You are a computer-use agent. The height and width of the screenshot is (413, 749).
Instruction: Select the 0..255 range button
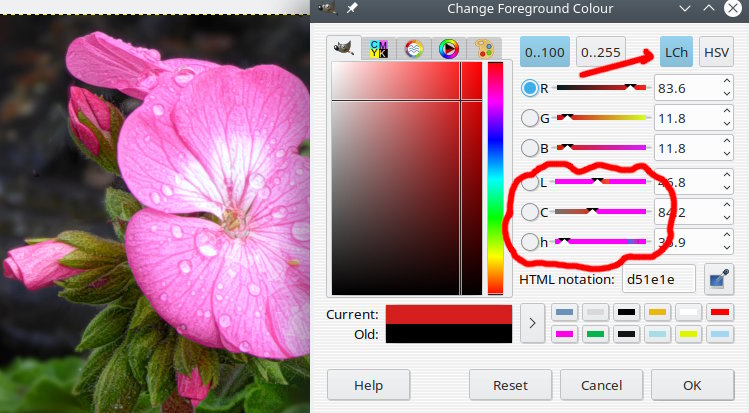(x=600, y=52)
